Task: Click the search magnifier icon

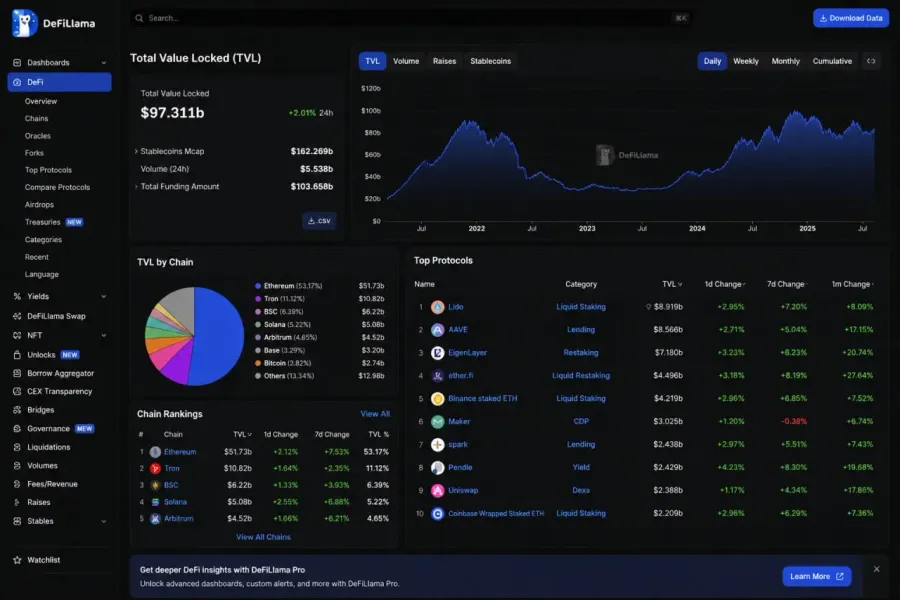Action: click(139, 18)
